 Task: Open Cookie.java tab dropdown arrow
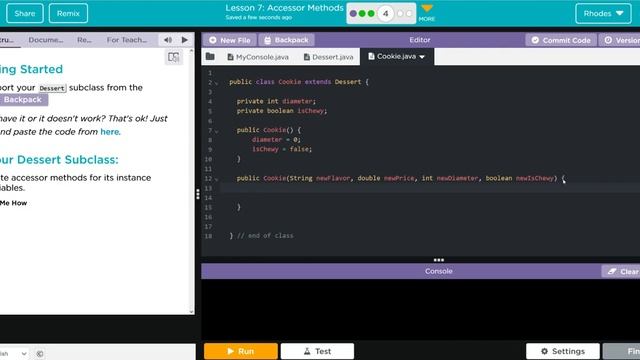[x=422, y=57]
